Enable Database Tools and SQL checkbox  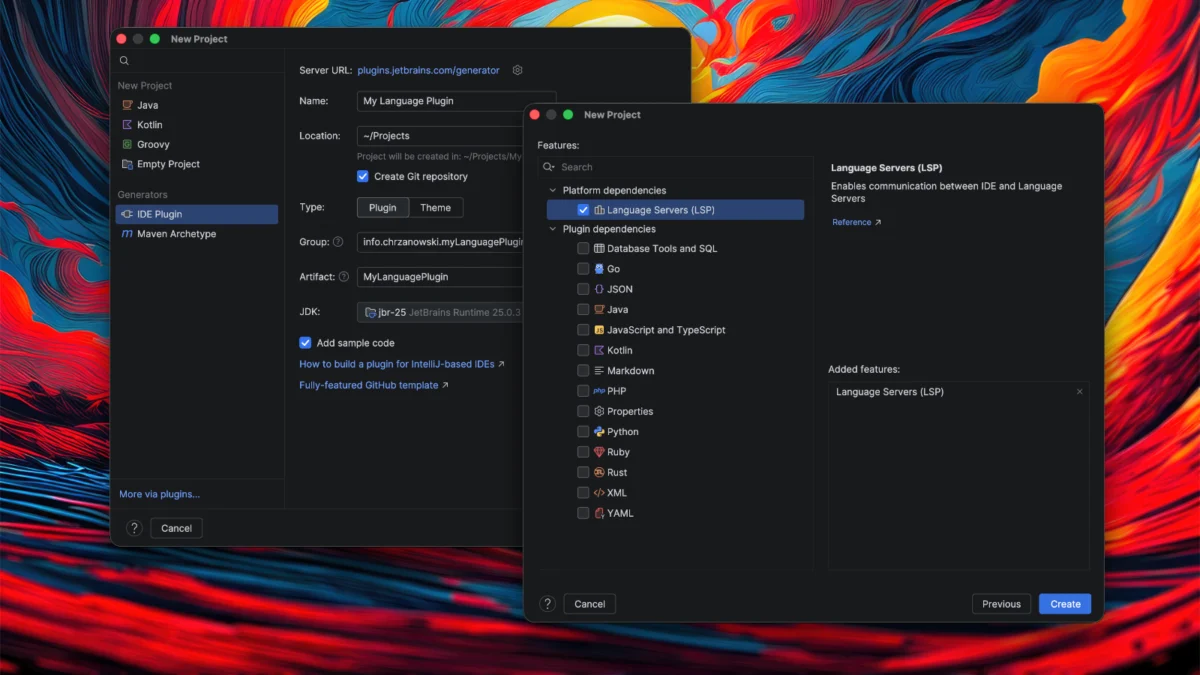tap(583, 248)
